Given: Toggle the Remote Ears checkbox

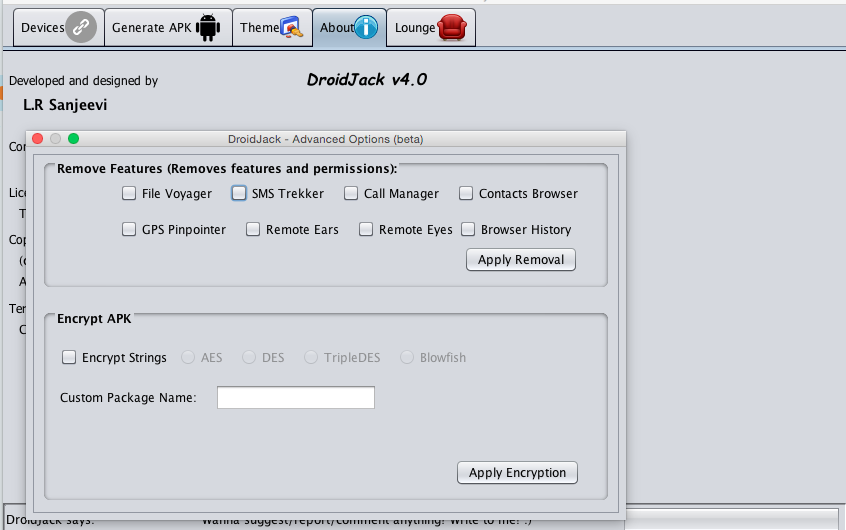Looking at the screenshot, I should 253,229.
